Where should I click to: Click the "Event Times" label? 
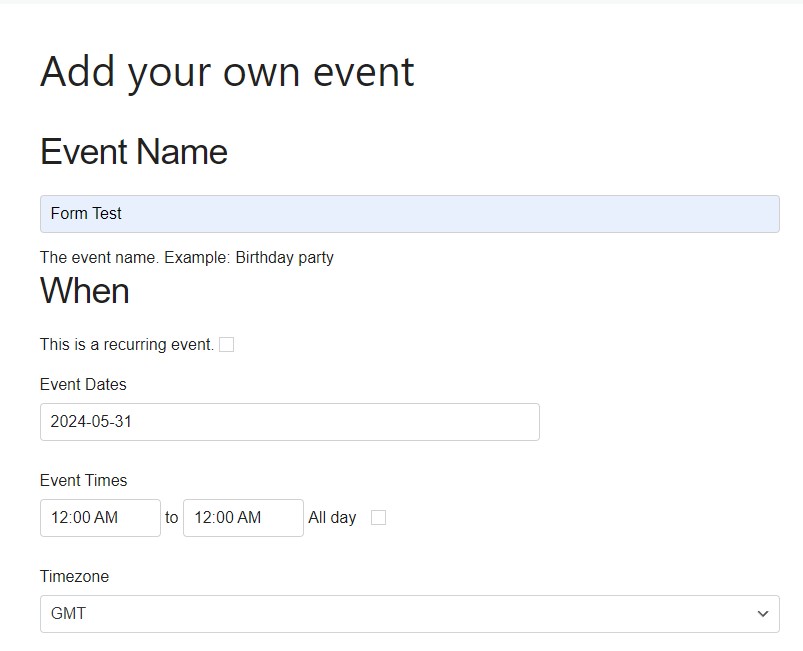[x=83, y=481]
